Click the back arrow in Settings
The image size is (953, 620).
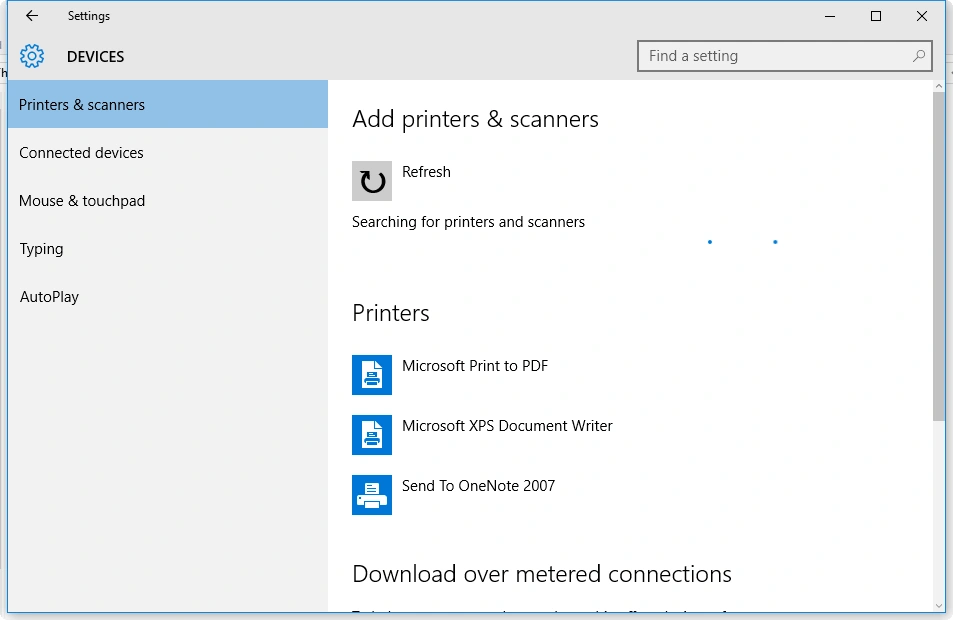coord(32,16)
